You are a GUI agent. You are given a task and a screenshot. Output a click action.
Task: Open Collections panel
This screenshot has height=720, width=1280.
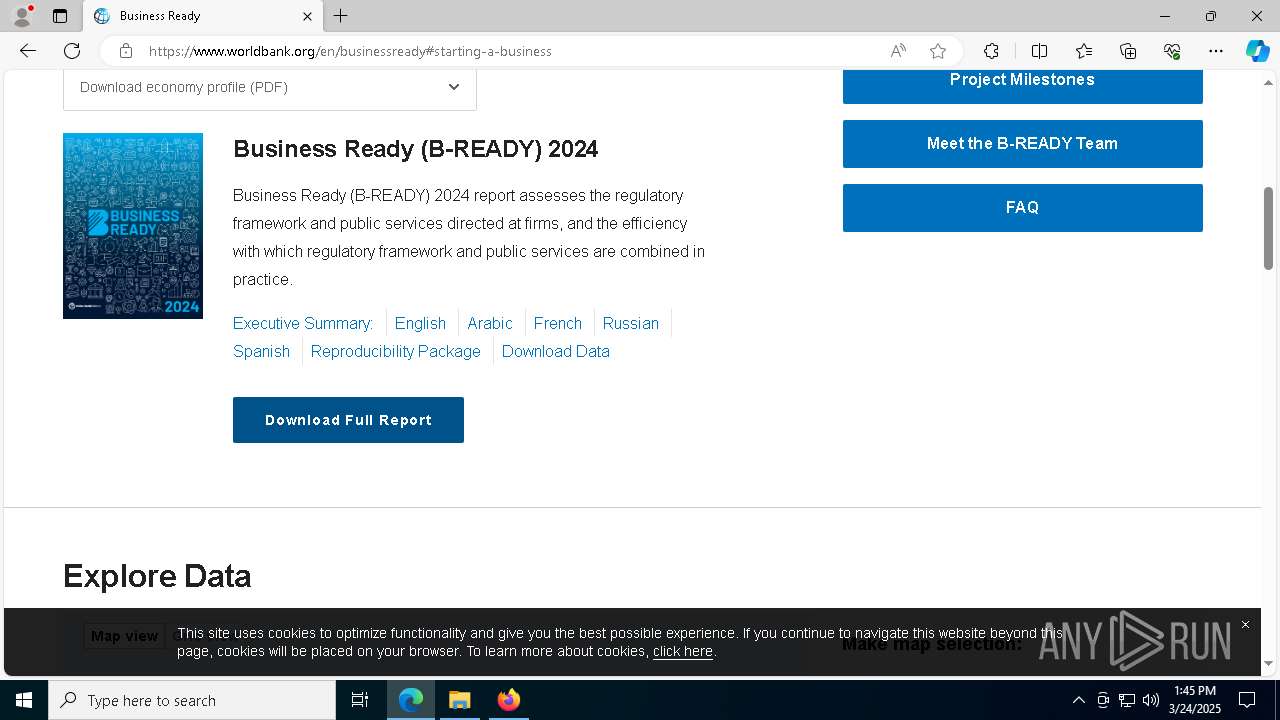1128,51
